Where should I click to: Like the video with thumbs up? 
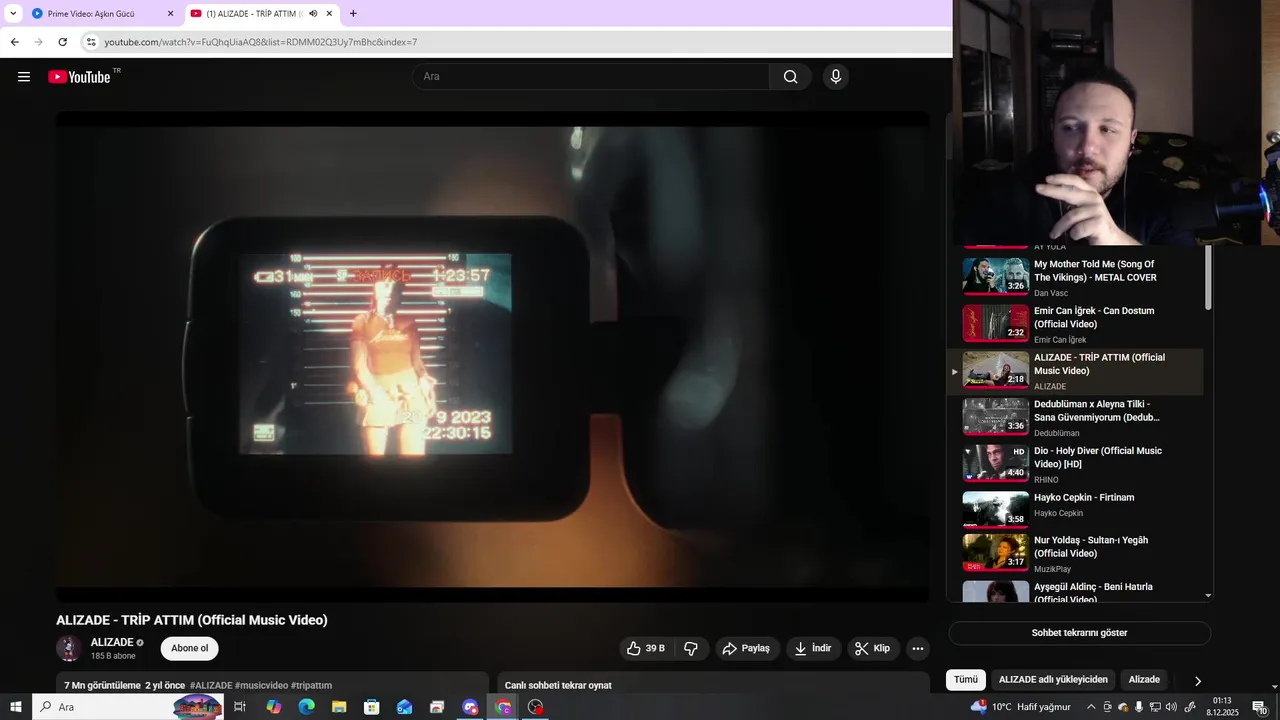pos(645,648)
